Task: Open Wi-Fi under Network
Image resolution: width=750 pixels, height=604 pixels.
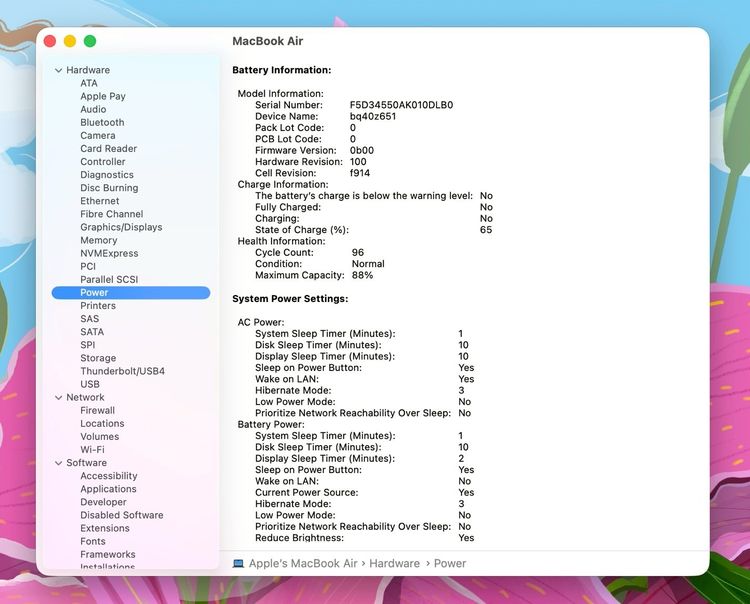Action: pyautogui.click(x=92, y=450)
